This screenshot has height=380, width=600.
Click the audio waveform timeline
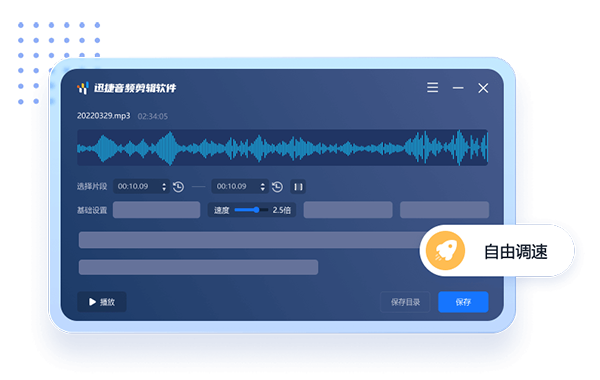(282, 148)
